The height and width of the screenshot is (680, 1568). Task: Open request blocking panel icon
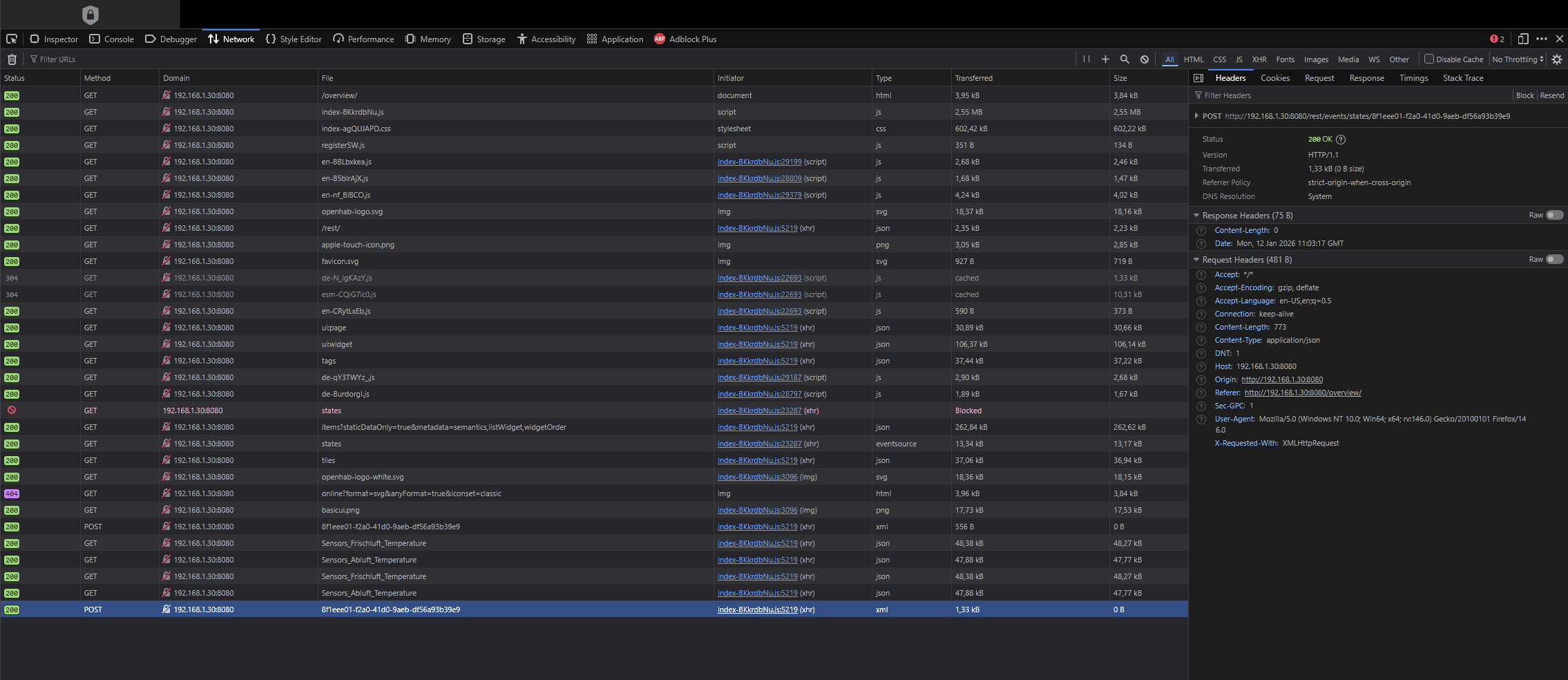(1145, 59)
